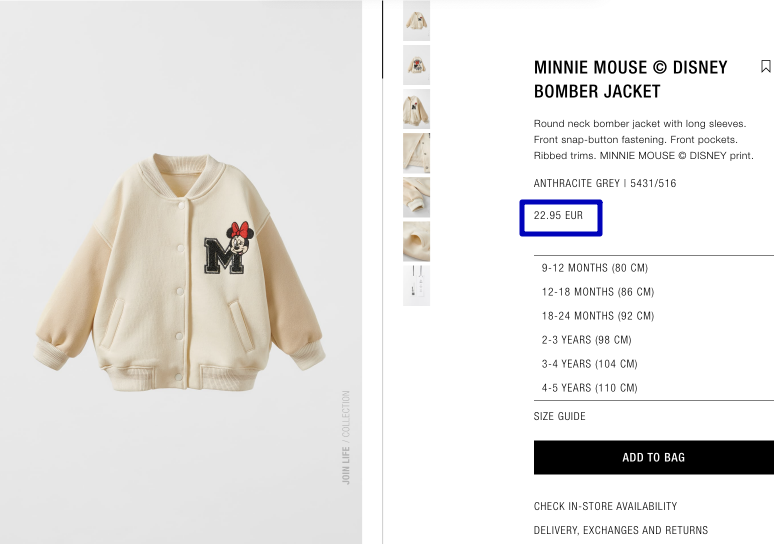Open the ribbed cuff close-up thumbnail
The width and height of the screenshot is (782, 544).
point(416,197)
